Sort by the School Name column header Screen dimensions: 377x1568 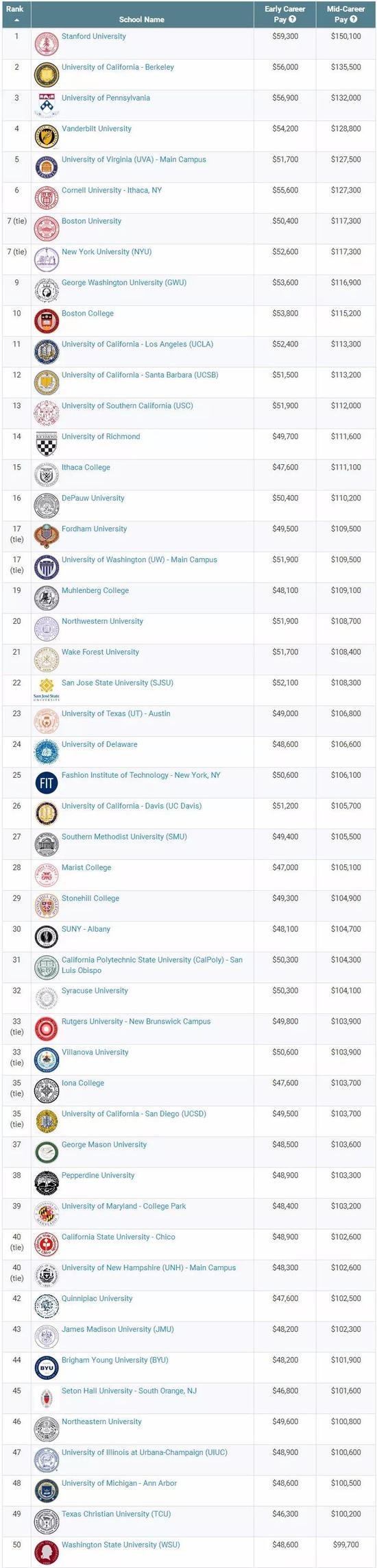tap(142, 19)
